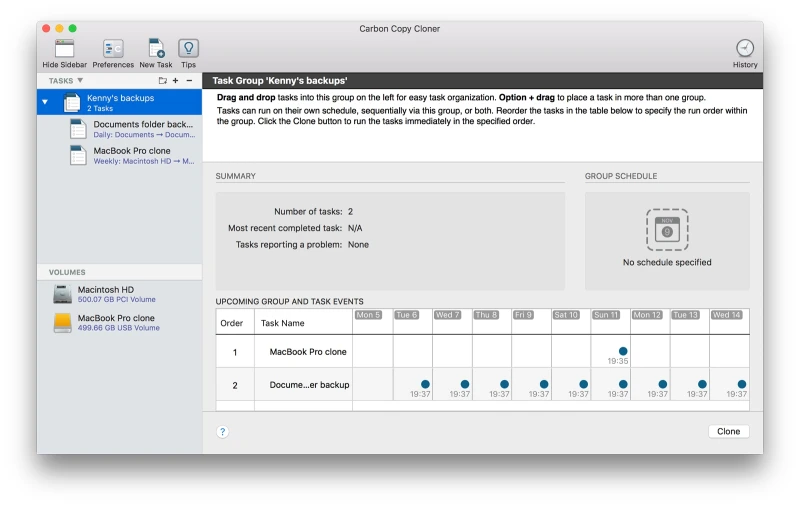Screen dimensions: 800x507
Task: Open the History clock icon
Action: [x=745, y=49]
